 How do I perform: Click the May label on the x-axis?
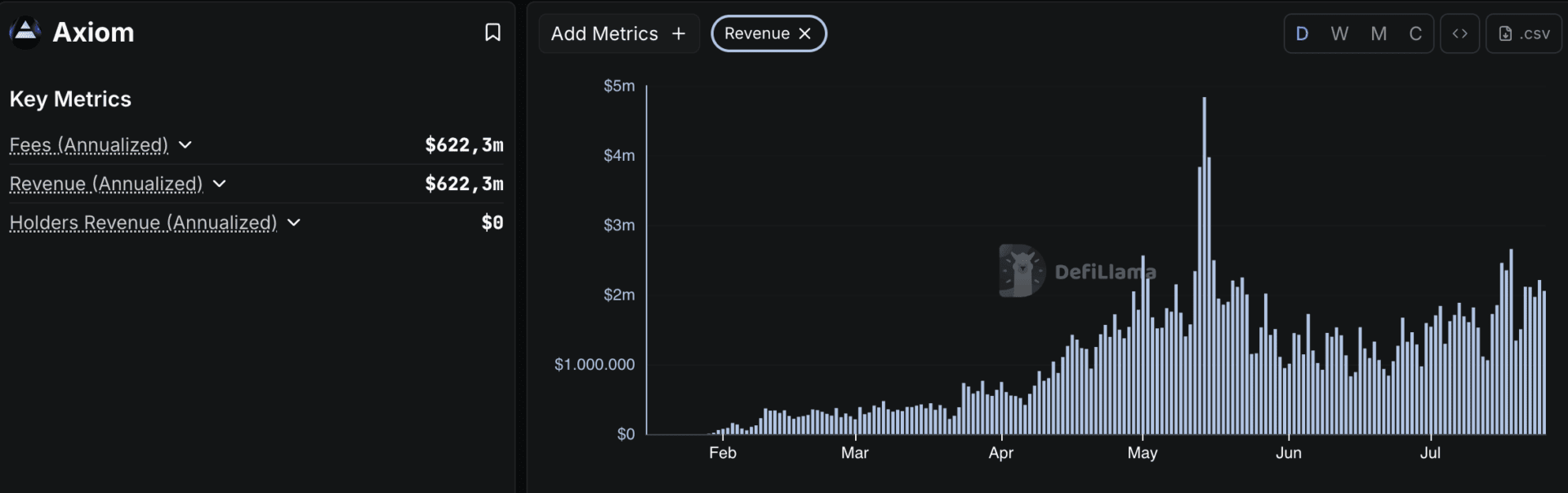[x=1143, y=453]
